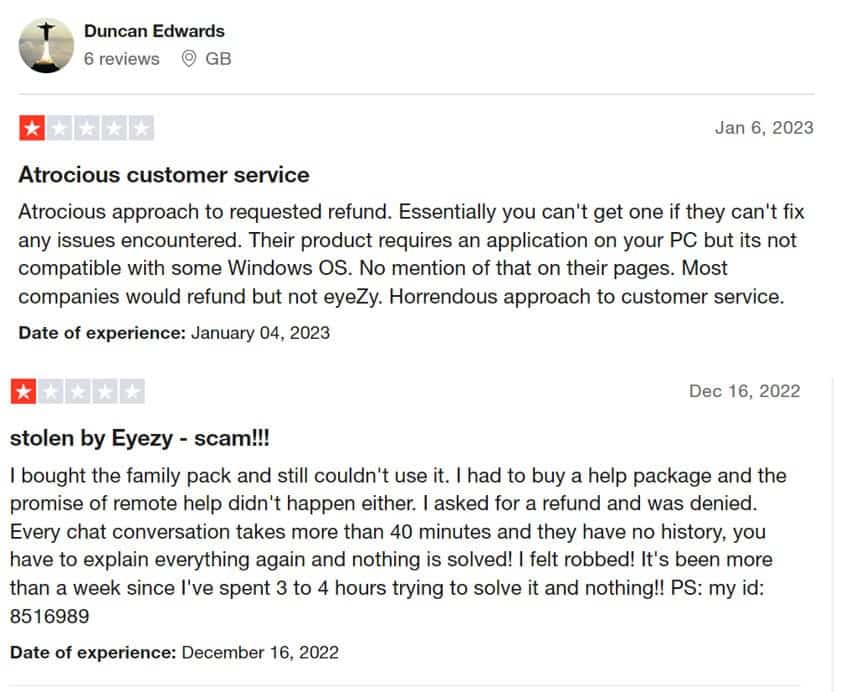Viewport: 842px width, 692px height.
Task: Click the Dec 16, 2022 review date
Action: coord(744,391)
